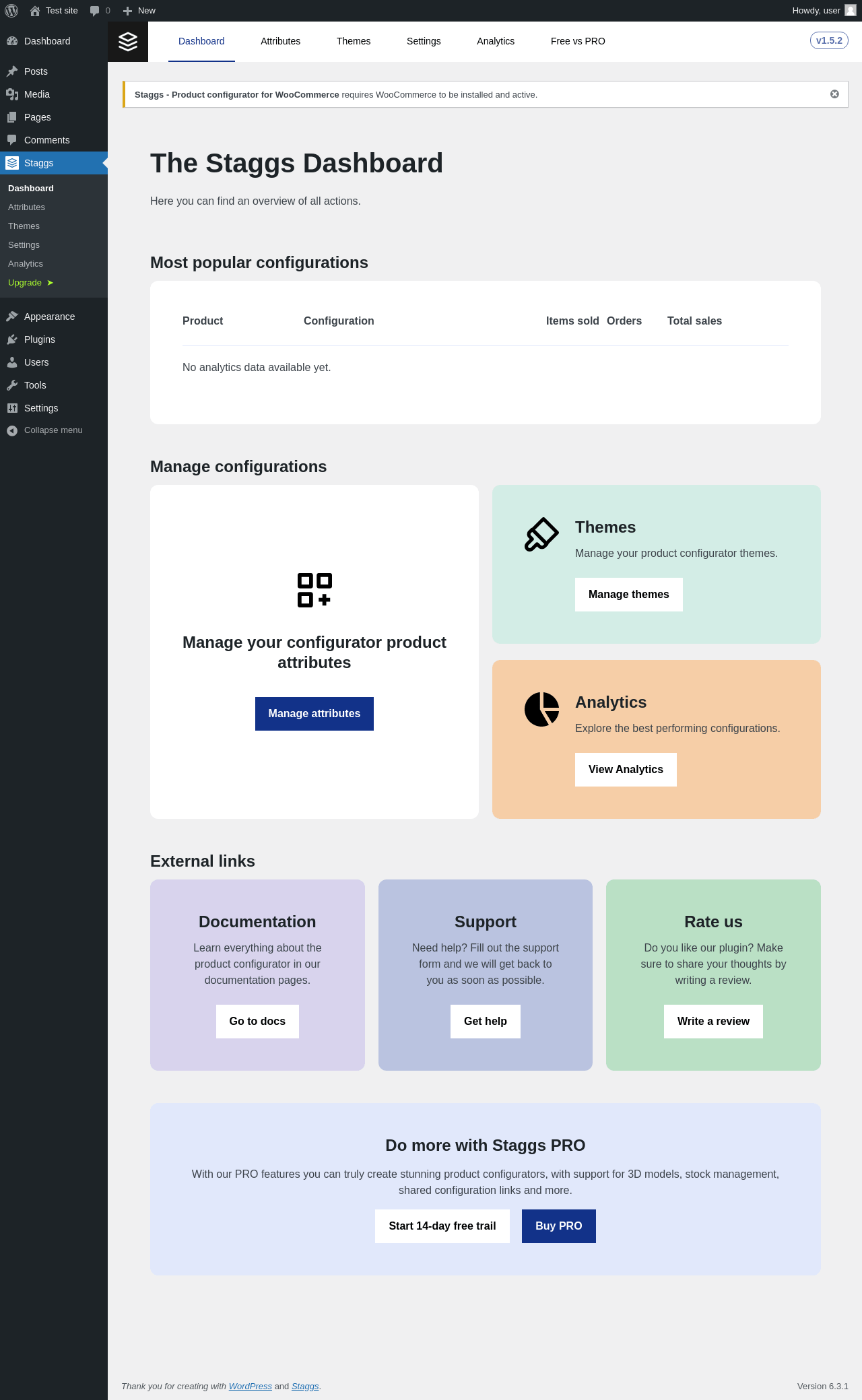The width and height of the screenshot is (862, 1400).
Task: Follow the WordPress link in footer
Action: click(x=251, y=1387)
